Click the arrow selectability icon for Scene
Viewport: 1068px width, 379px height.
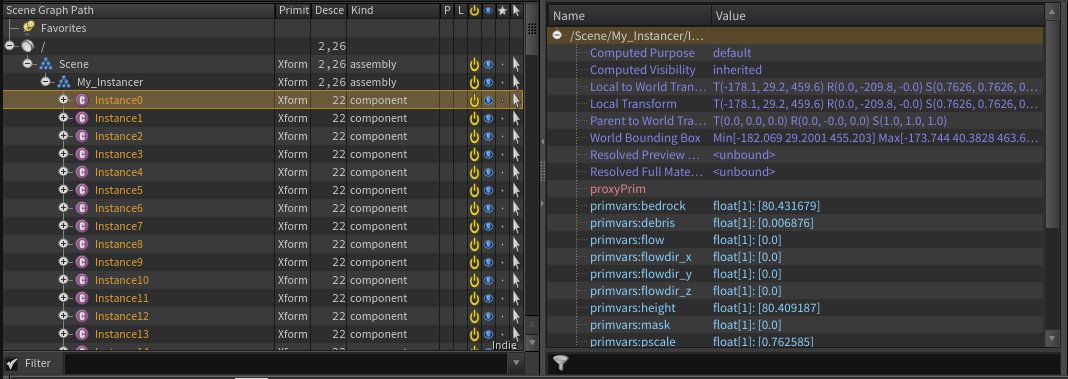pyautogui.click(x=516, y=64)
